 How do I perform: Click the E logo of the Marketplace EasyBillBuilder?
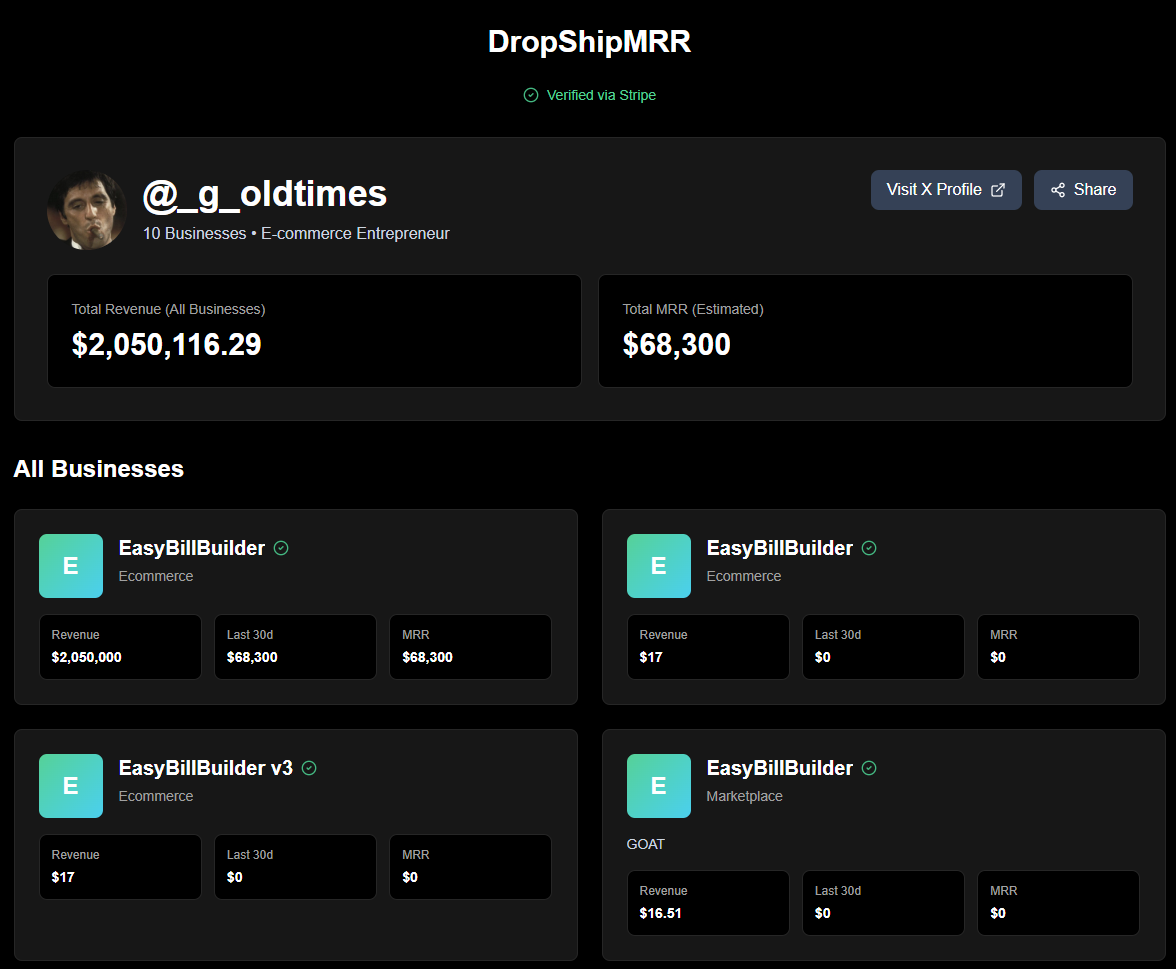pos(658,785)
